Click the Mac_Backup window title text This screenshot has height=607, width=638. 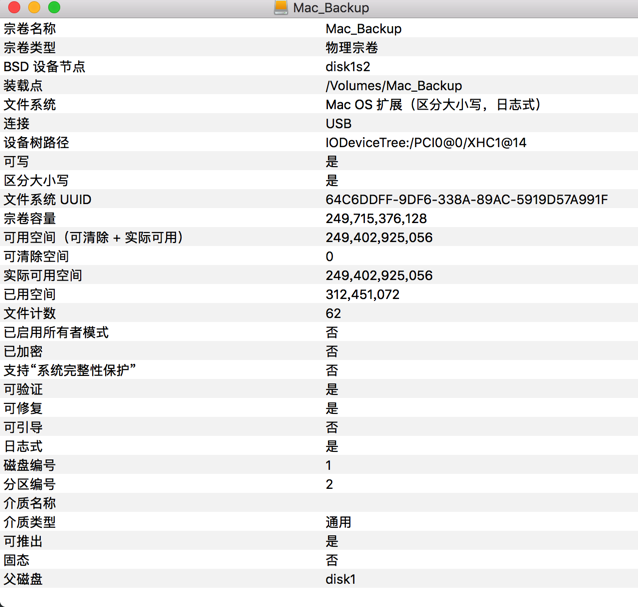[x=331, y=8]
